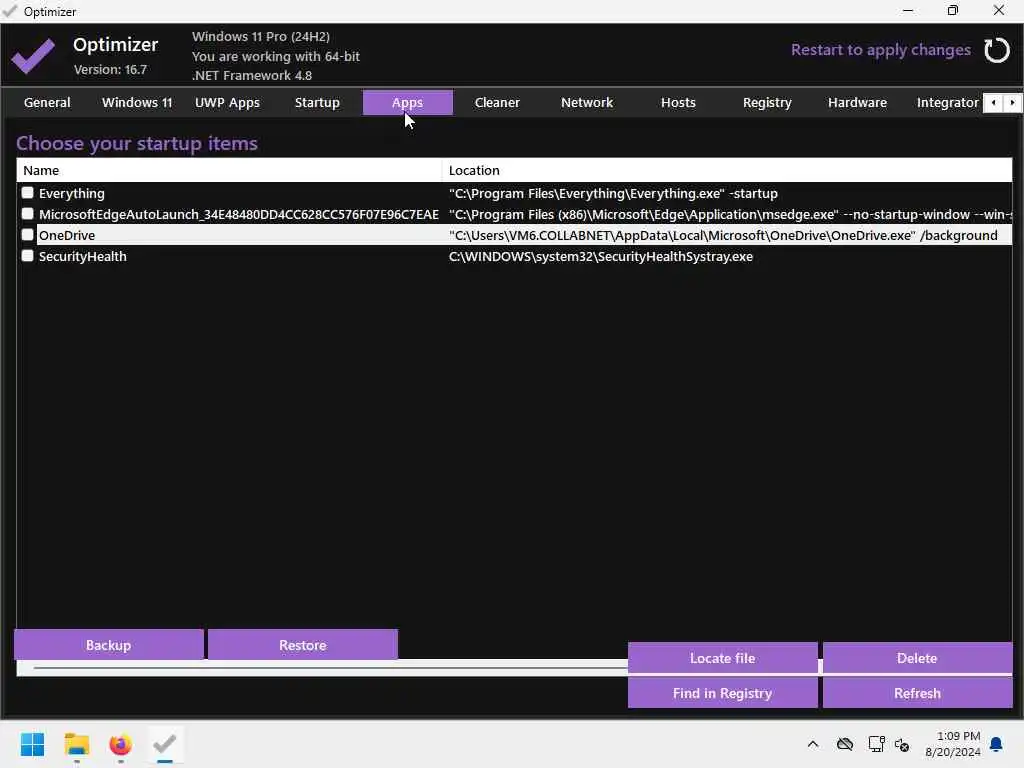Open the UWP Apps tab

point(227,103)
